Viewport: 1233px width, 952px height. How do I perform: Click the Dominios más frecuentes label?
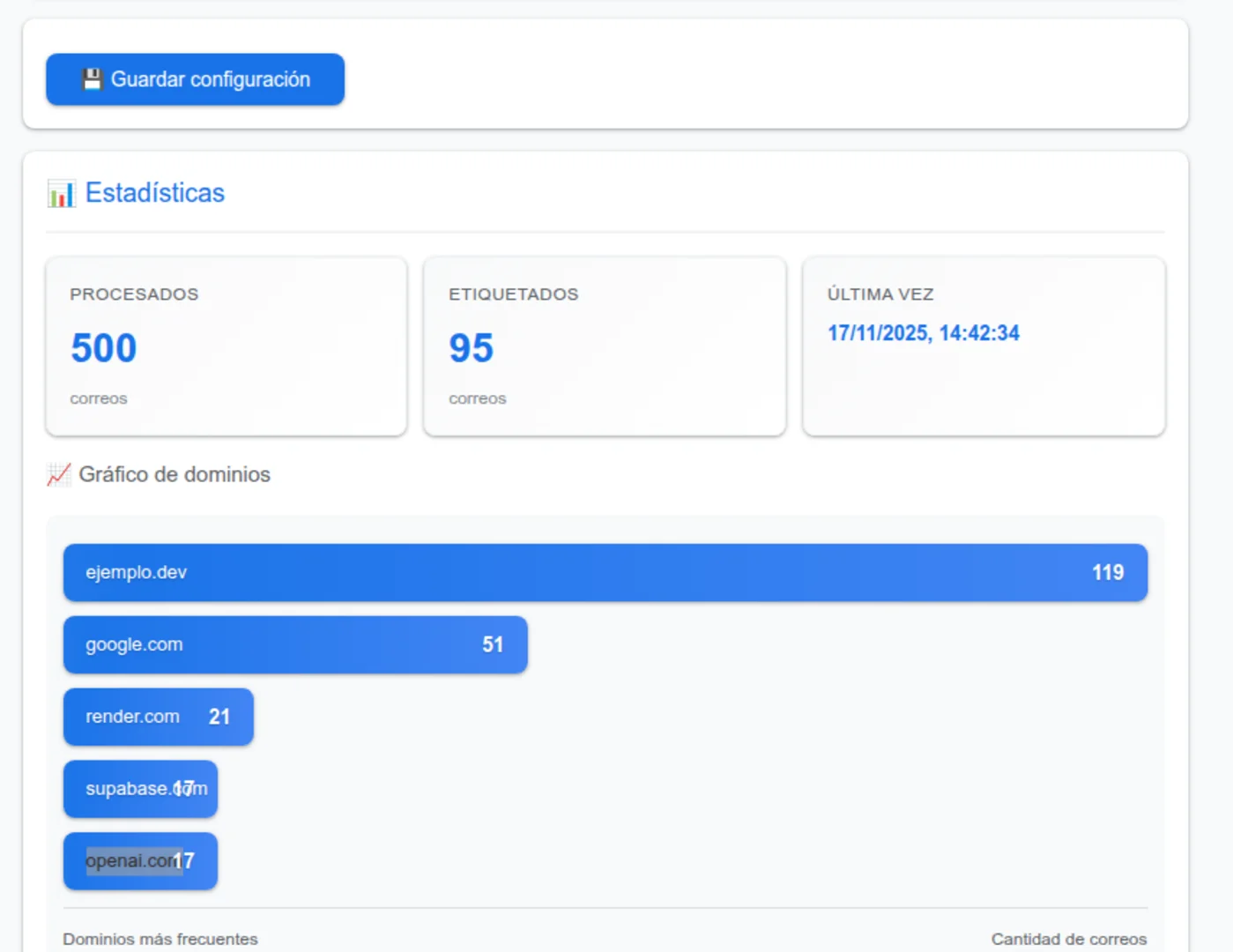pos(160,939)
